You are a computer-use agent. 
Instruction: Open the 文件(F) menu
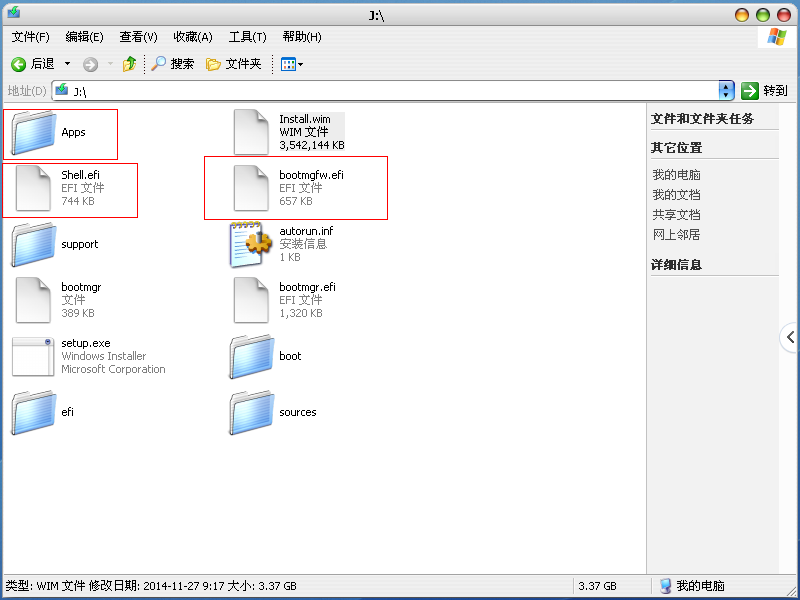click(x=30, y=37)
